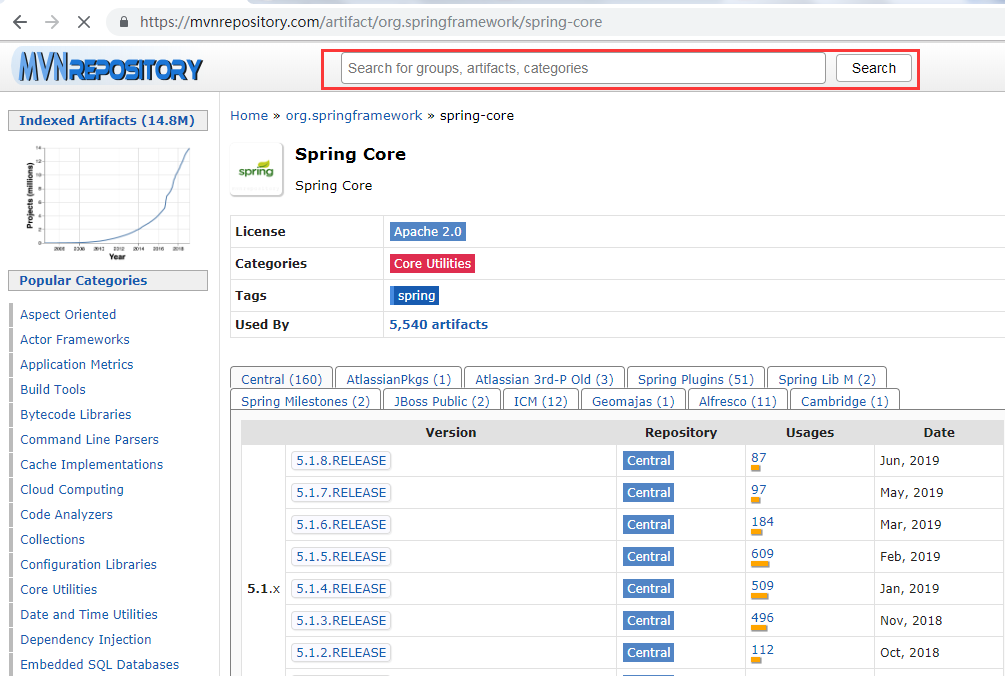
Task: Switch to Atlassian 3rd-P Old (3) tab
Action: 544,379
